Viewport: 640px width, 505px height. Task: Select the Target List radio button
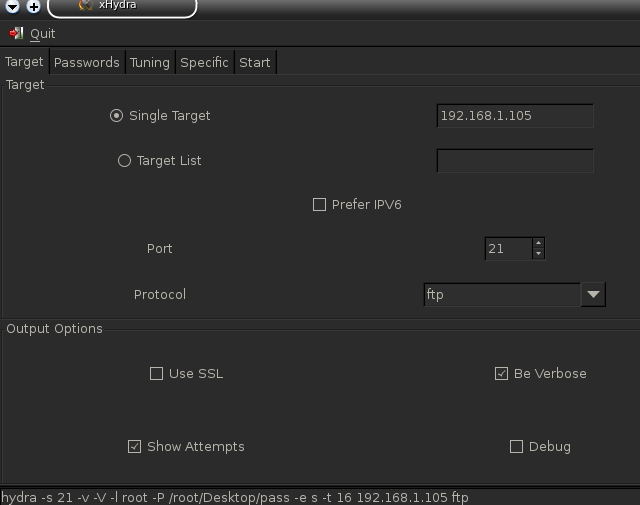point(125,160)
